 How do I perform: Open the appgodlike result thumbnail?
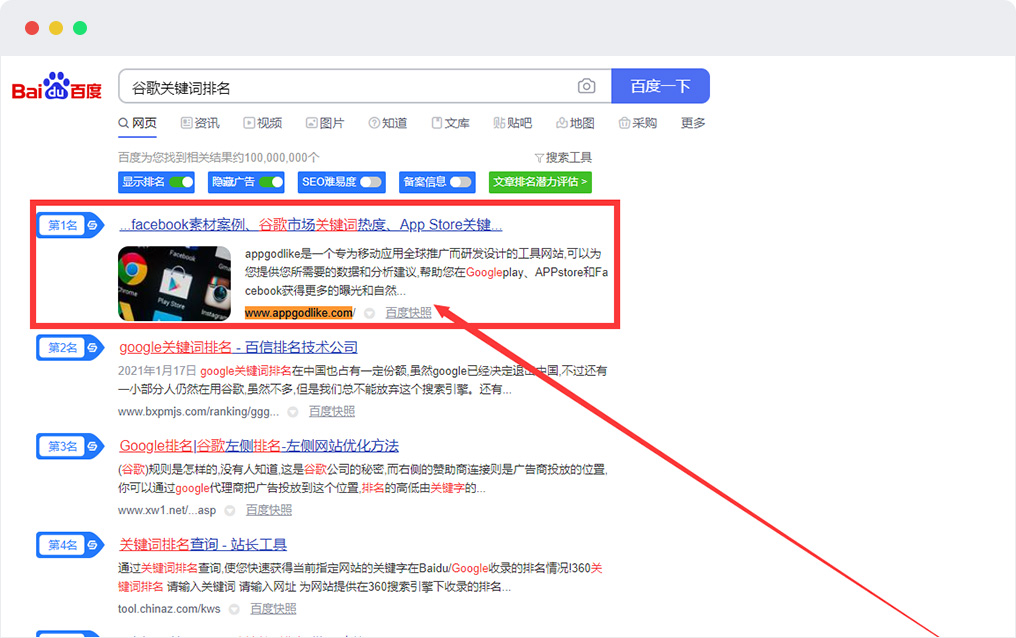(x=174, y=283)
